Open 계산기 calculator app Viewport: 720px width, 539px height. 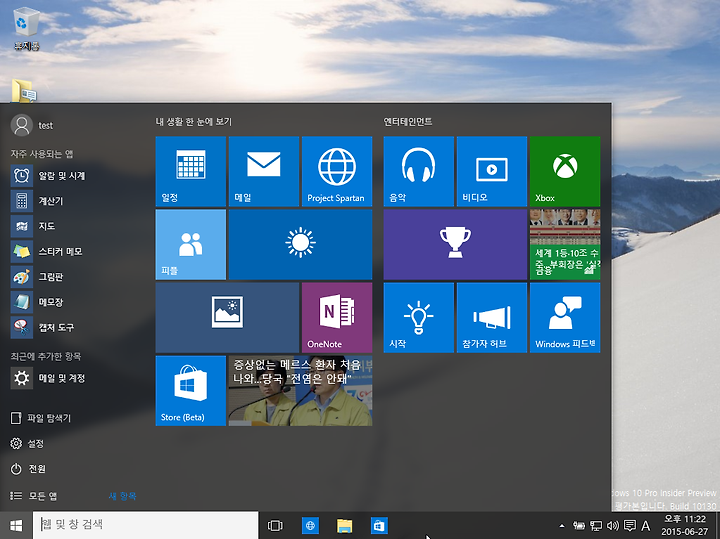[37, 201]
